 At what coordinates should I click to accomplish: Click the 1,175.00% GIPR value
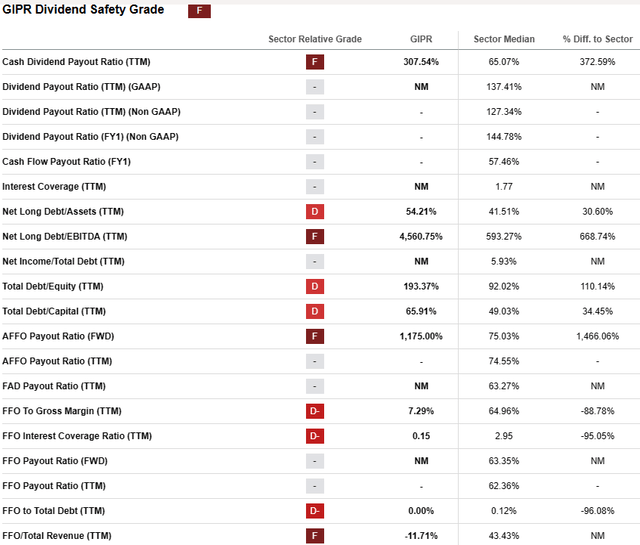click(421, 336)
